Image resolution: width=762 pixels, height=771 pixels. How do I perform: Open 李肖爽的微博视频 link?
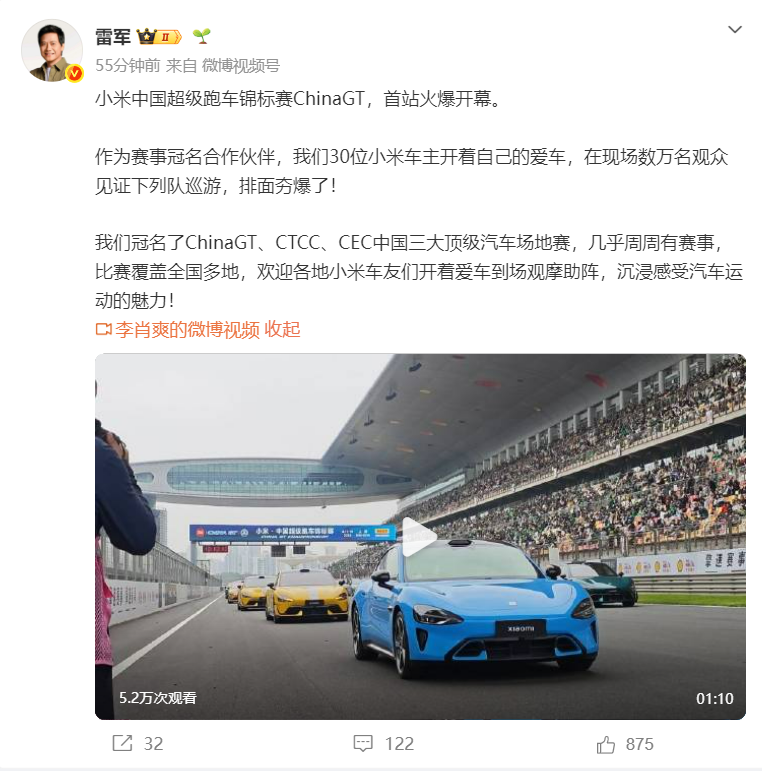[187, 329]
